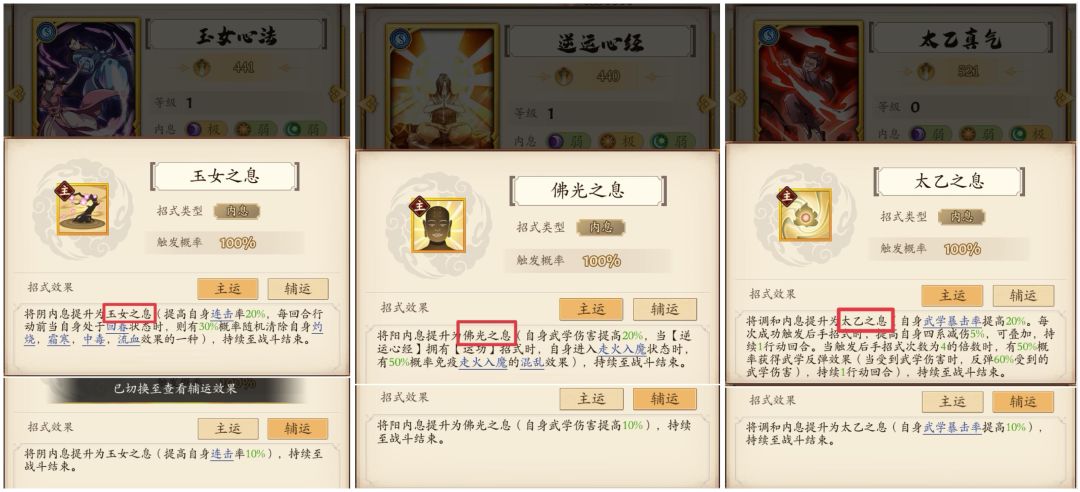The height and width of the screenshot is (492, 1080).
Task: Open the 玉女心法 card artwork
Action: pyautogui.click(x=87, y=79)
